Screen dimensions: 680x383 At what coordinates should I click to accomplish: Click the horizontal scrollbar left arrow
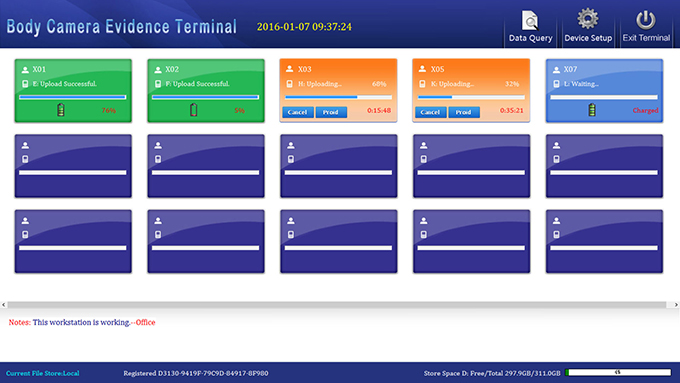pyautogui.click(x=4, y=305)
